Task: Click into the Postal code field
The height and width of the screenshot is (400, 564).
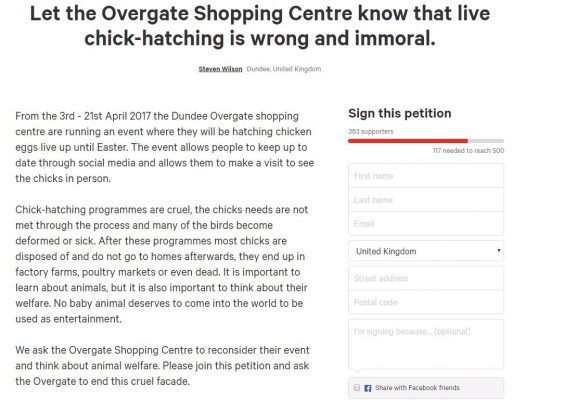Action: click(x=426, y=302)
